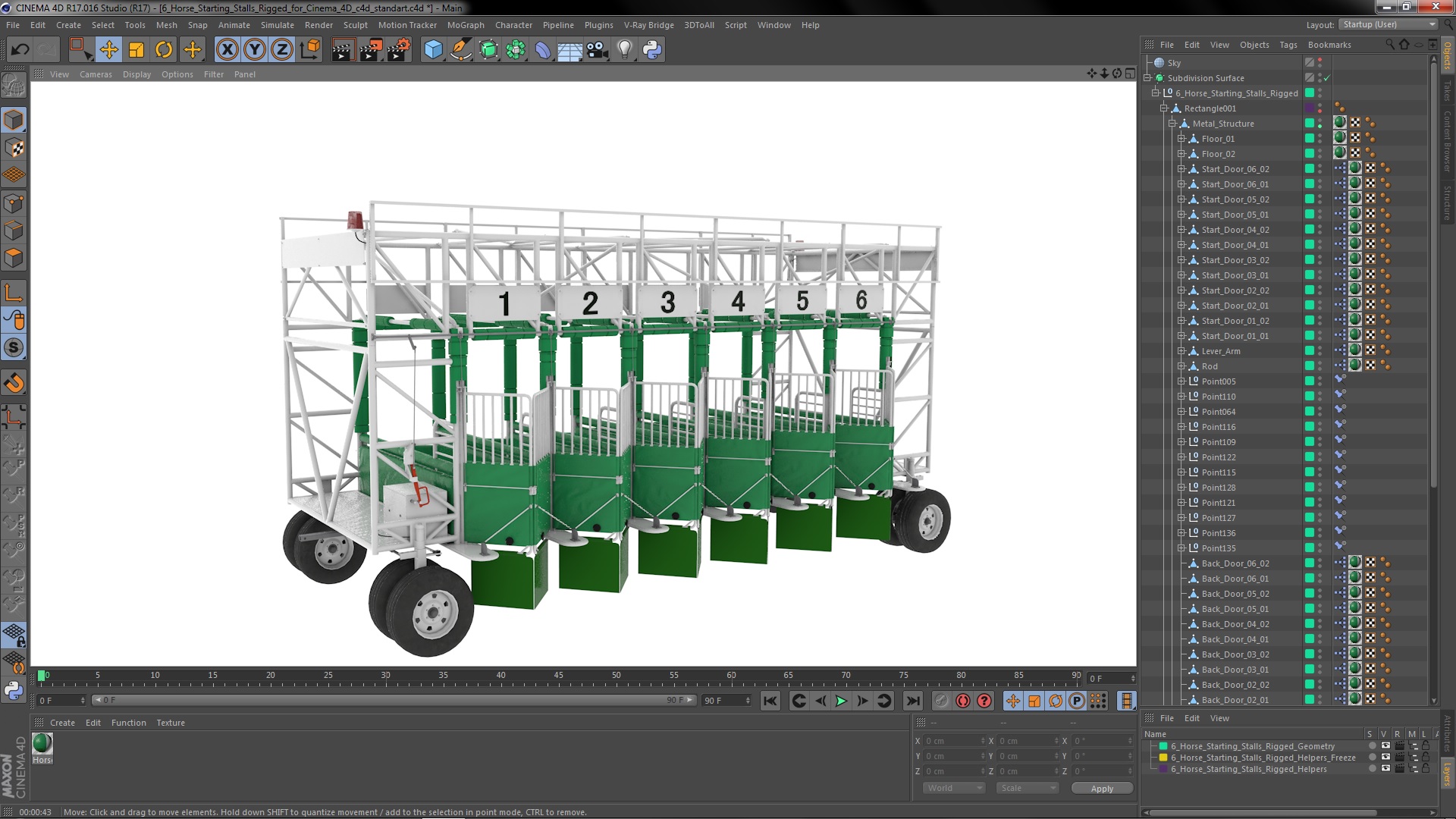Open the Scale mode dropdown
1456x819 pixels.
[1028, 788]
